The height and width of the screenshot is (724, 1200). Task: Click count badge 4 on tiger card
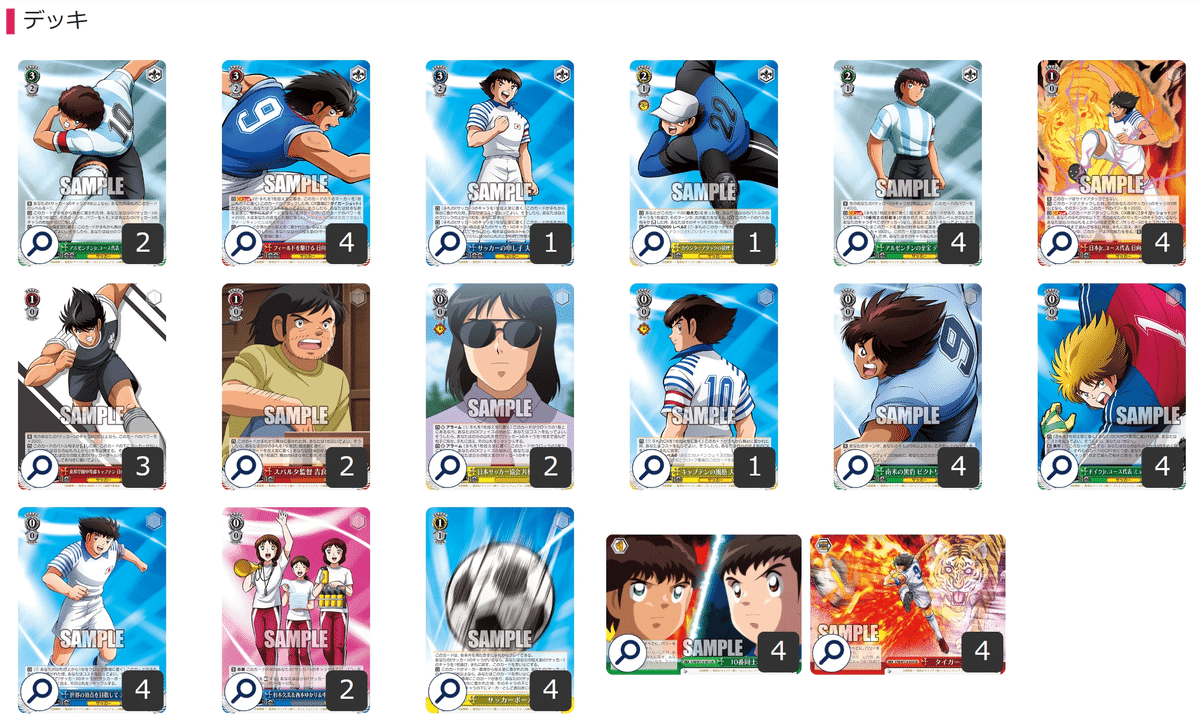982,652
